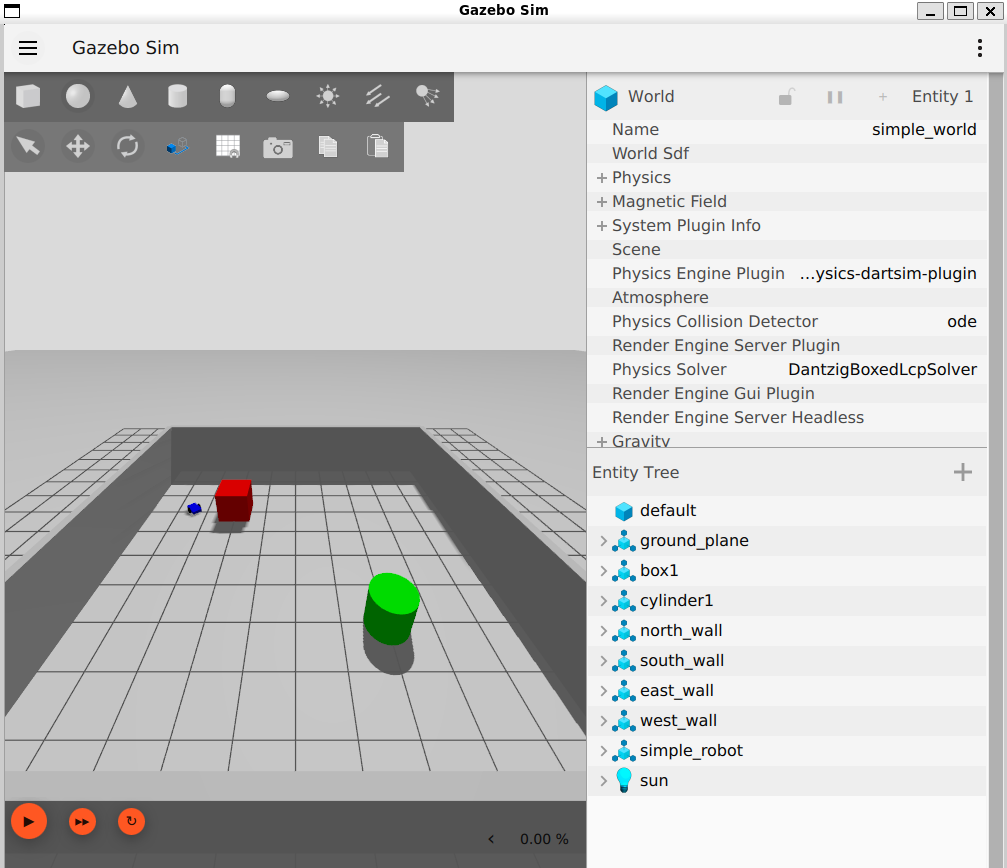1007x868 pixels.
Task: Expand the cylinder1 entity
Action: [603, 601]
